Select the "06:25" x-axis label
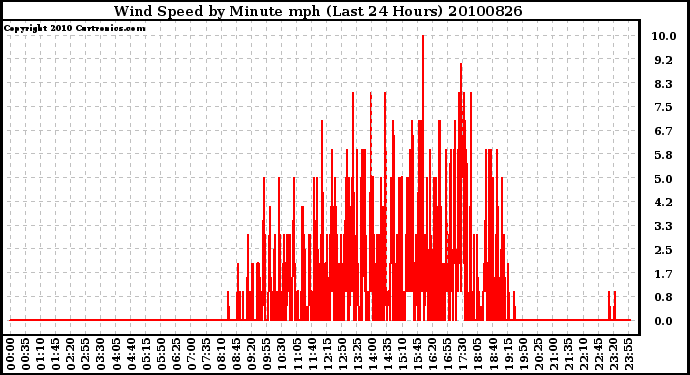The image size is (690, 375). 176,354
